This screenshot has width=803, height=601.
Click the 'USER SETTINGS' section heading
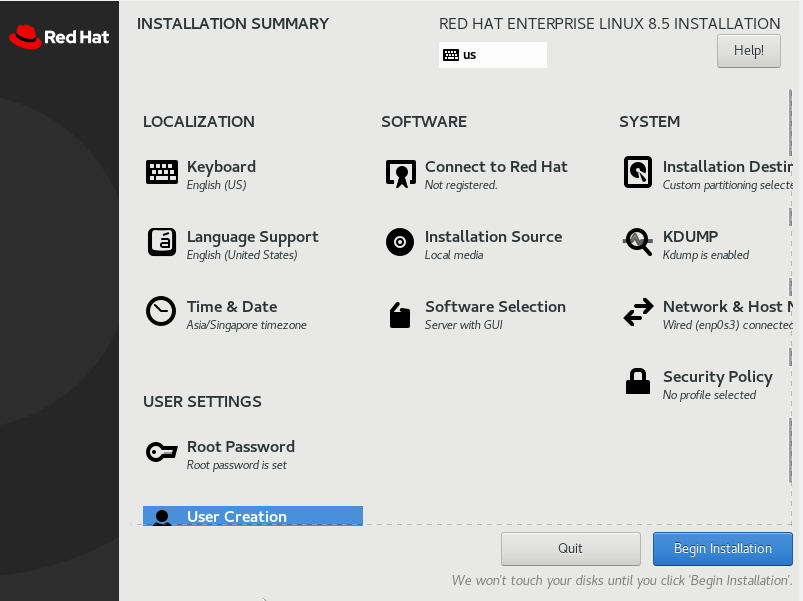(x=202, y=402)
